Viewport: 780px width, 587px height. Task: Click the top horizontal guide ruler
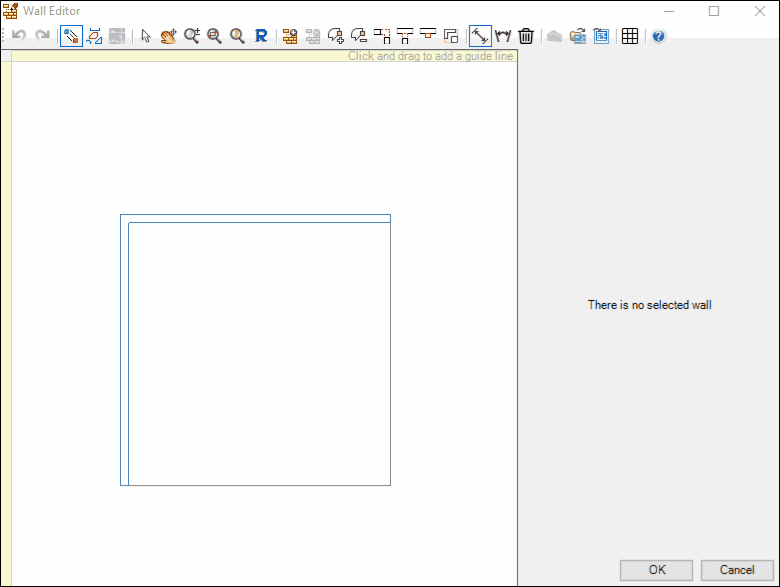click(264, 56)
